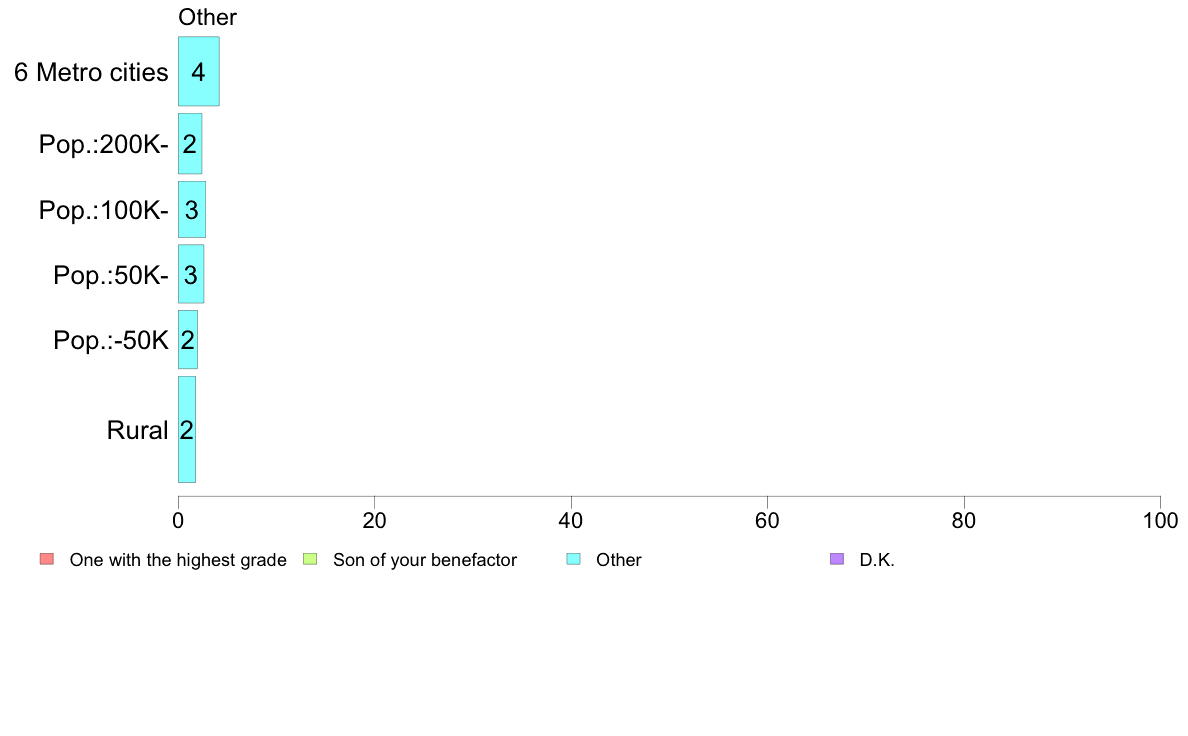Select the 'Pop.:50K-' bar
The image size is (1188, 736).
coord(191,274)
